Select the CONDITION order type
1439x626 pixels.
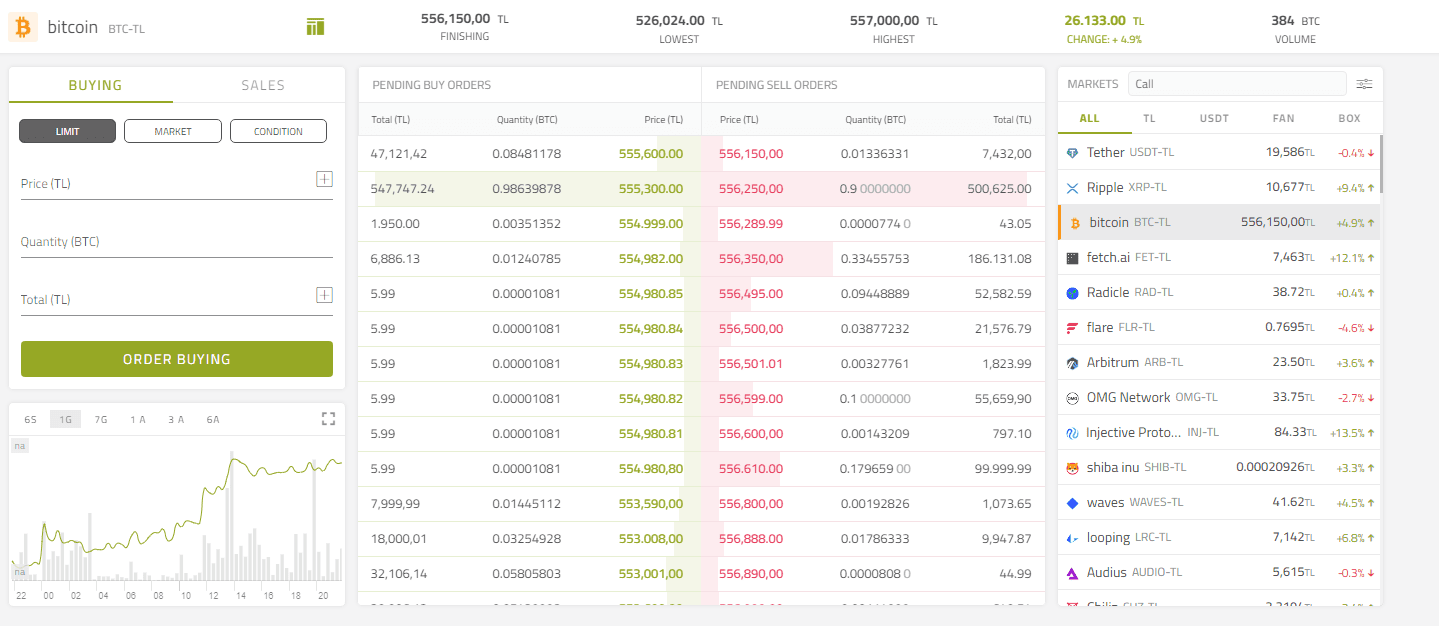coord(278,131)
